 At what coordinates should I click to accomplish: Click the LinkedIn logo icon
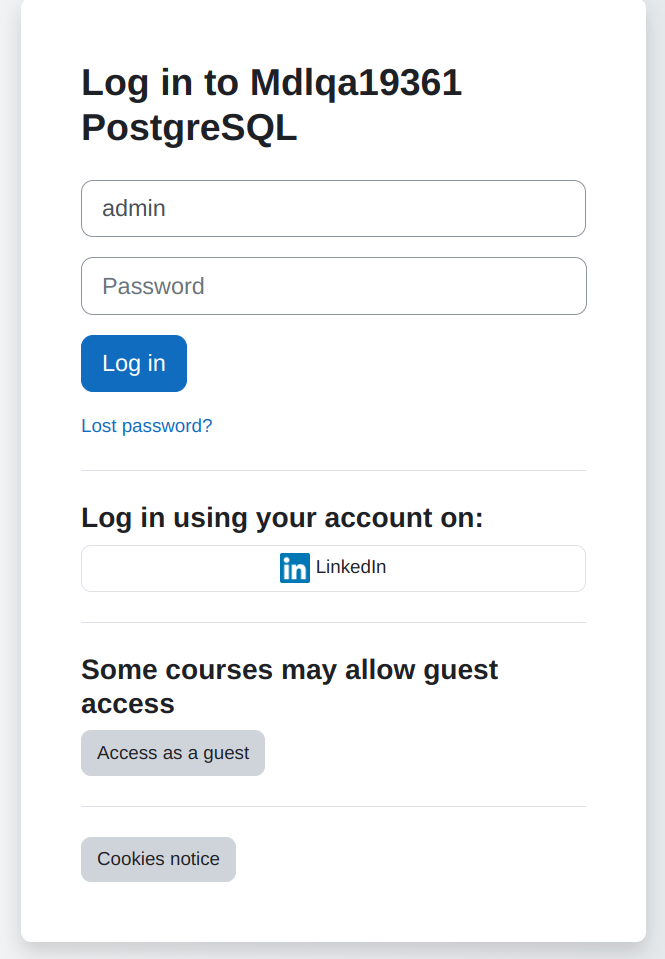point(295,568)
